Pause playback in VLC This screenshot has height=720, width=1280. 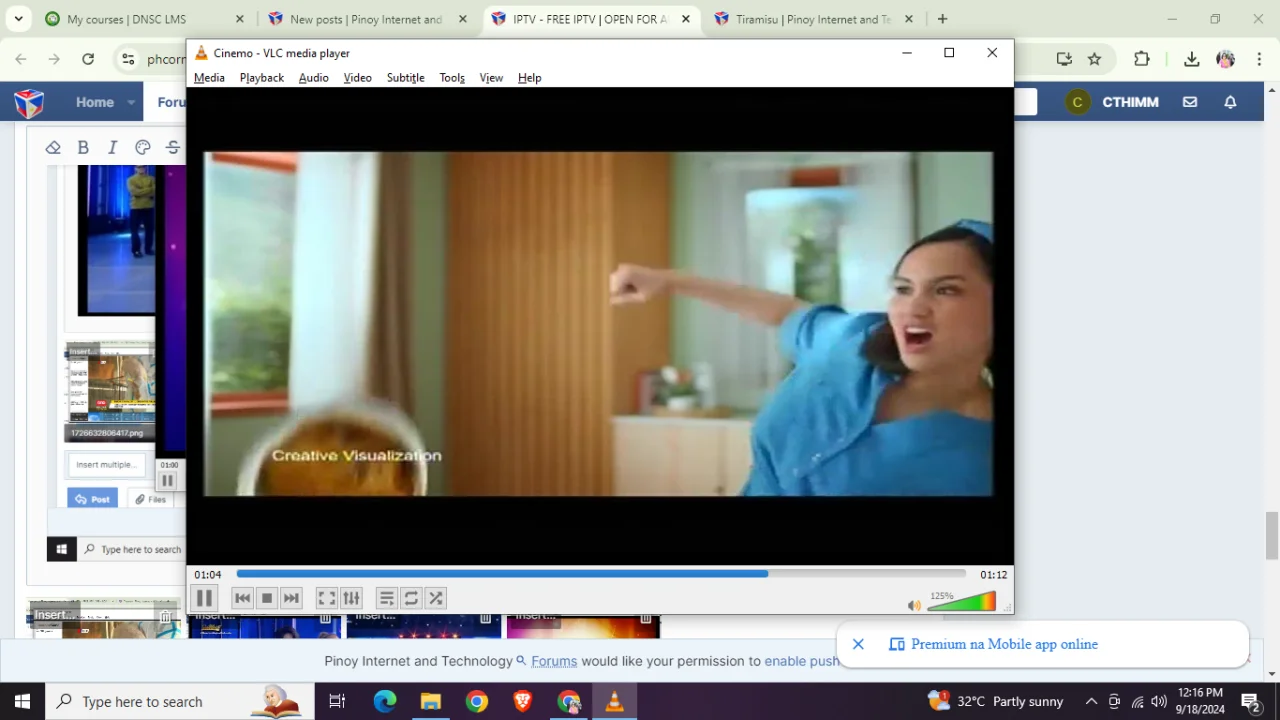[204, 598]
